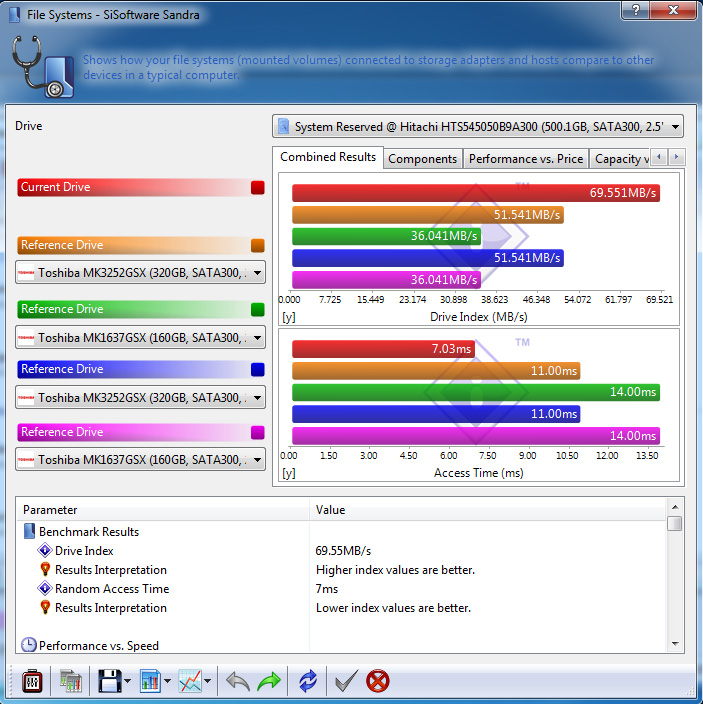
Task: Click the green 14.00ms access time bar
Action: click(476, 392)
